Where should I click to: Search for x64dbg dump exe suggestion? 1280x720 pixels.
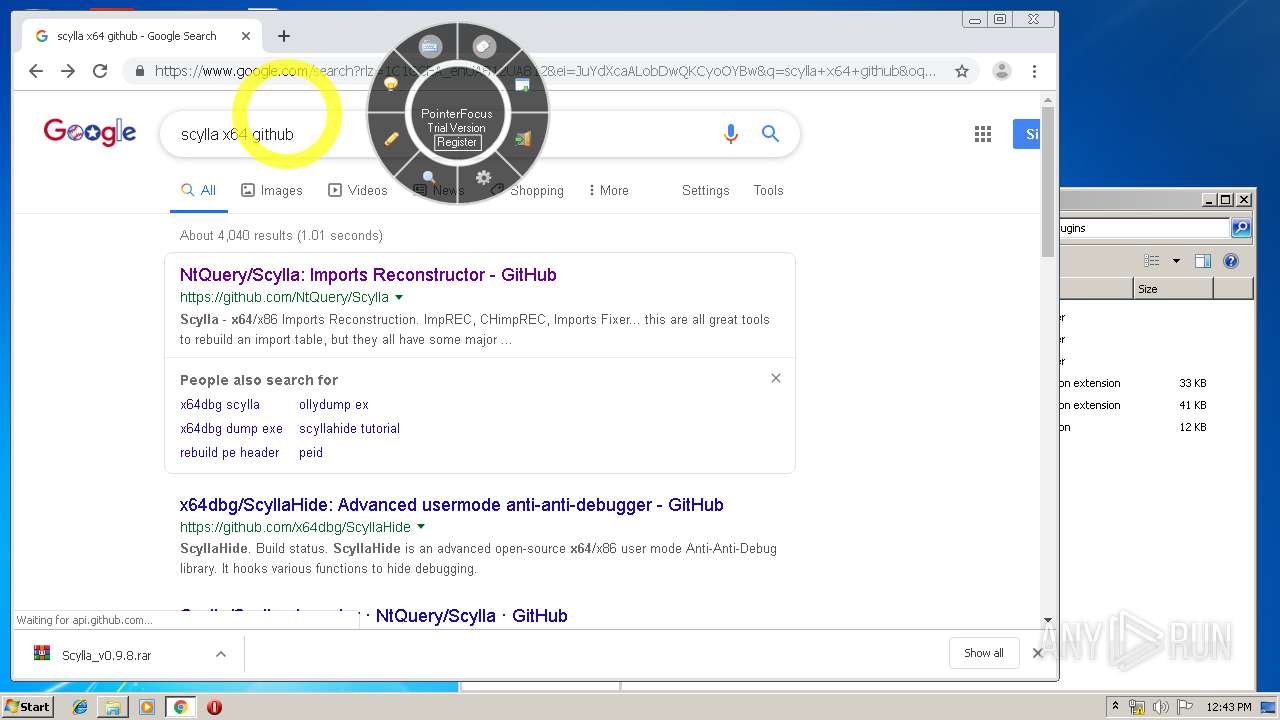[231, 429]
